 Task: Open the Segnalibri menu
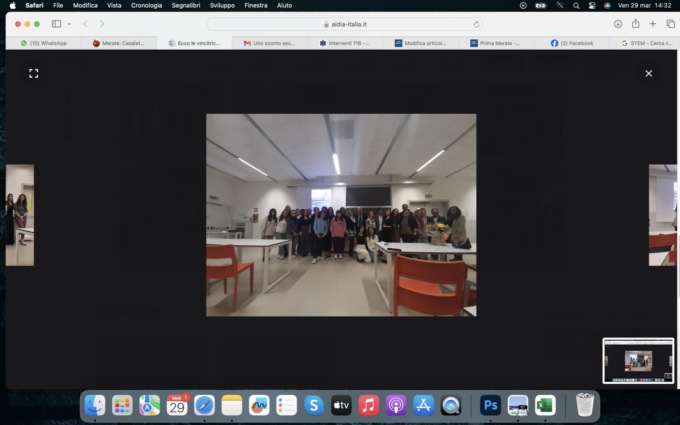coord(184,5)
